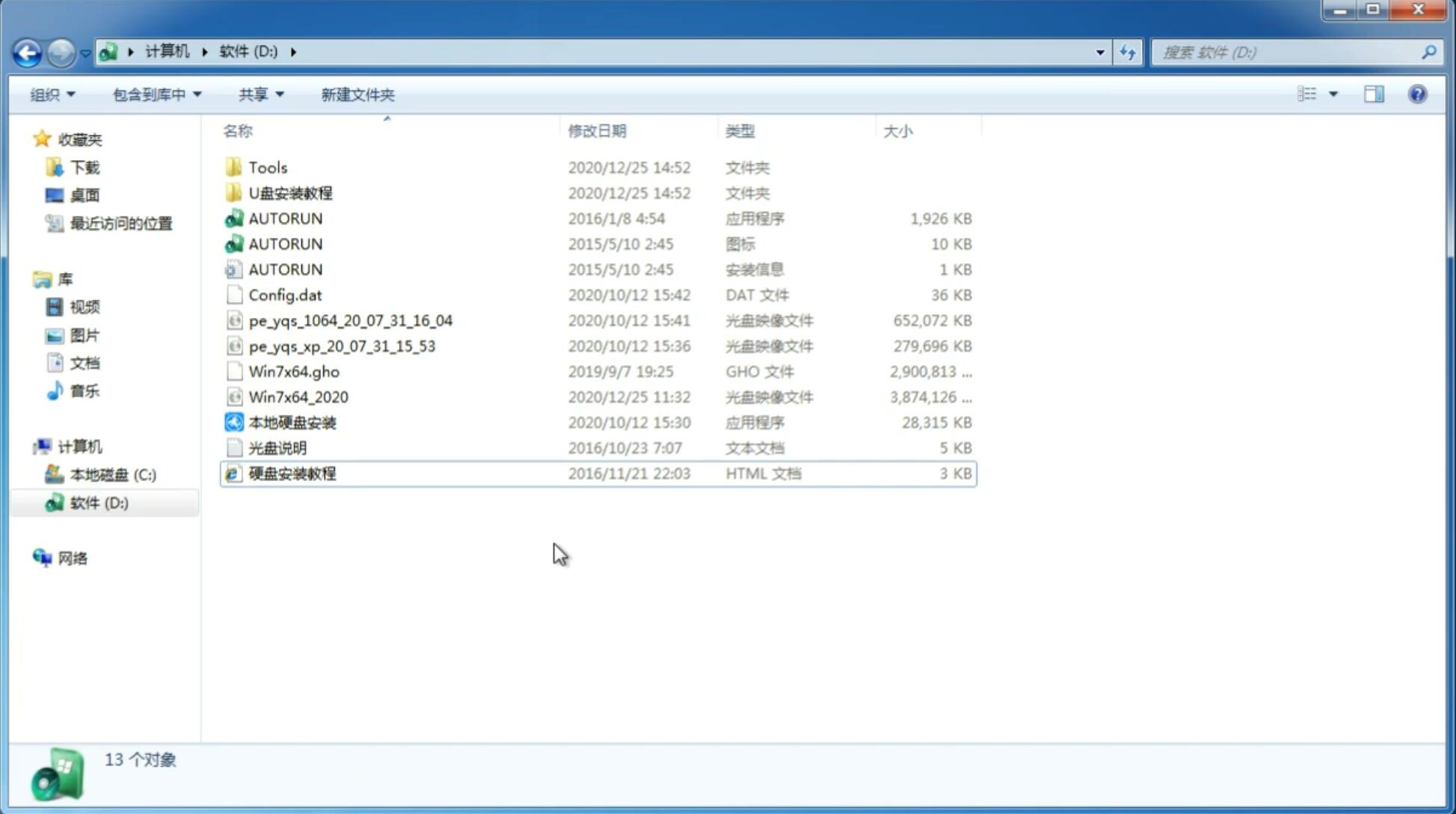Open the U盘安装教程 folder
Image resolution: width=1456 pixels, height=814 pixels.
290,192
